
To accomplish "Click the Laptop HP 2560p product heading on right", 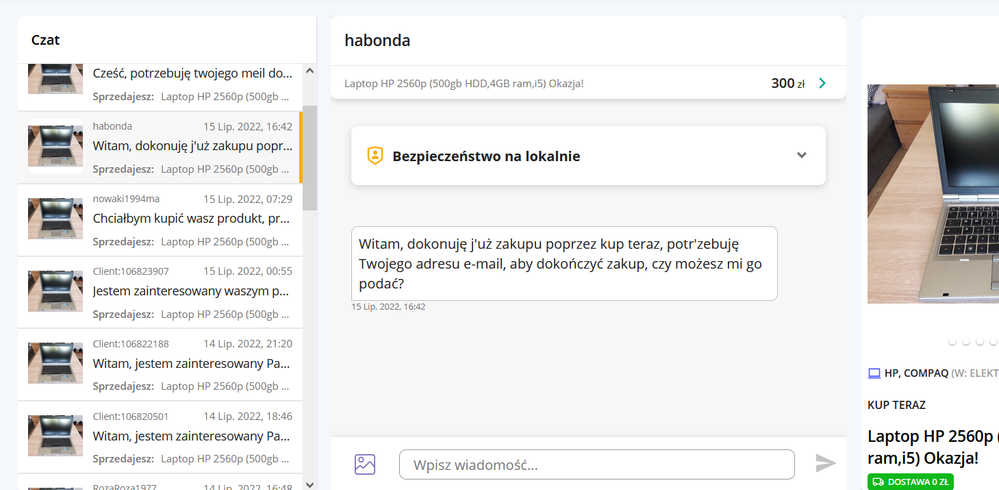I will [x=933, y=447].
